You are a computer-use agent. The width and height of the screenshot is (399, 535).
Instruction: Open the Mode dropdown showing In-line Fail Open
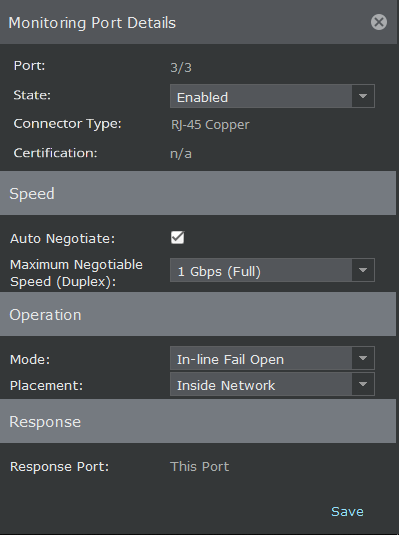point(272,358)
